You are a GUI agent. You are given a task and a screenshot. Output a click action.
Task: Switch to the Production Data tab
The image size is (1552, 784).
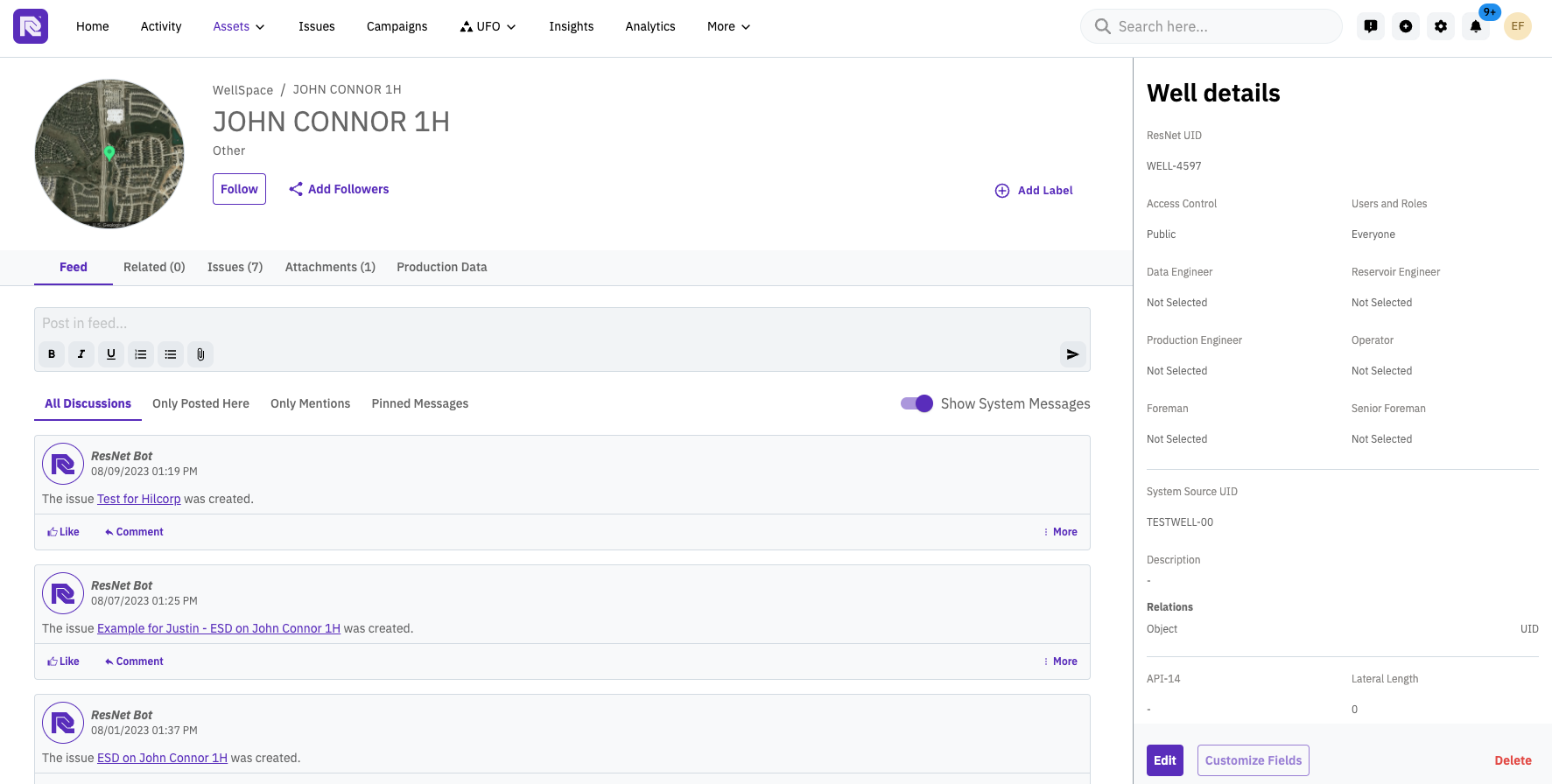click(442, 267)
